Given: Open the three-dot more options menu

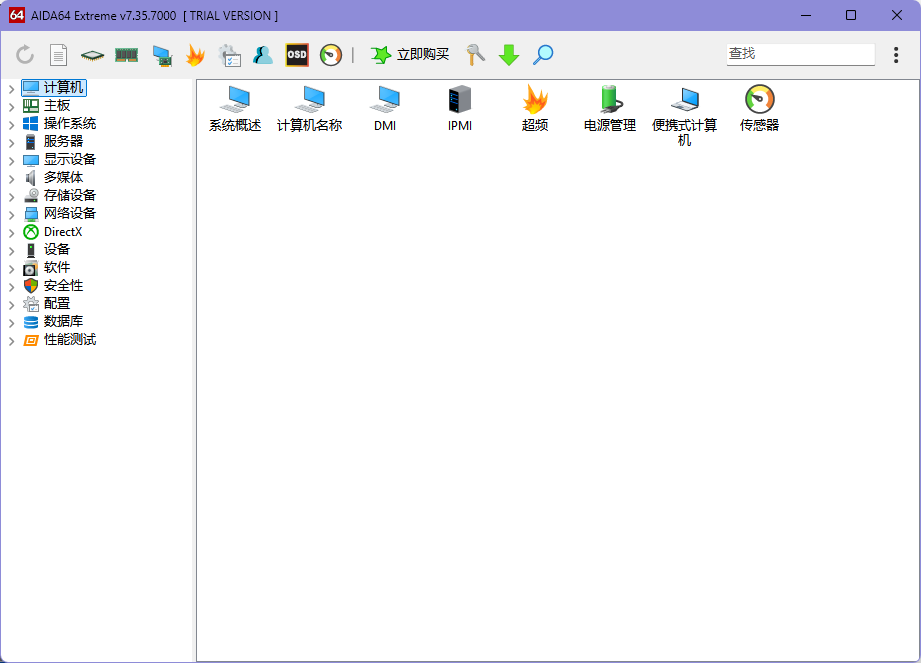Looking at the screenshot, I should click(895, 55).
